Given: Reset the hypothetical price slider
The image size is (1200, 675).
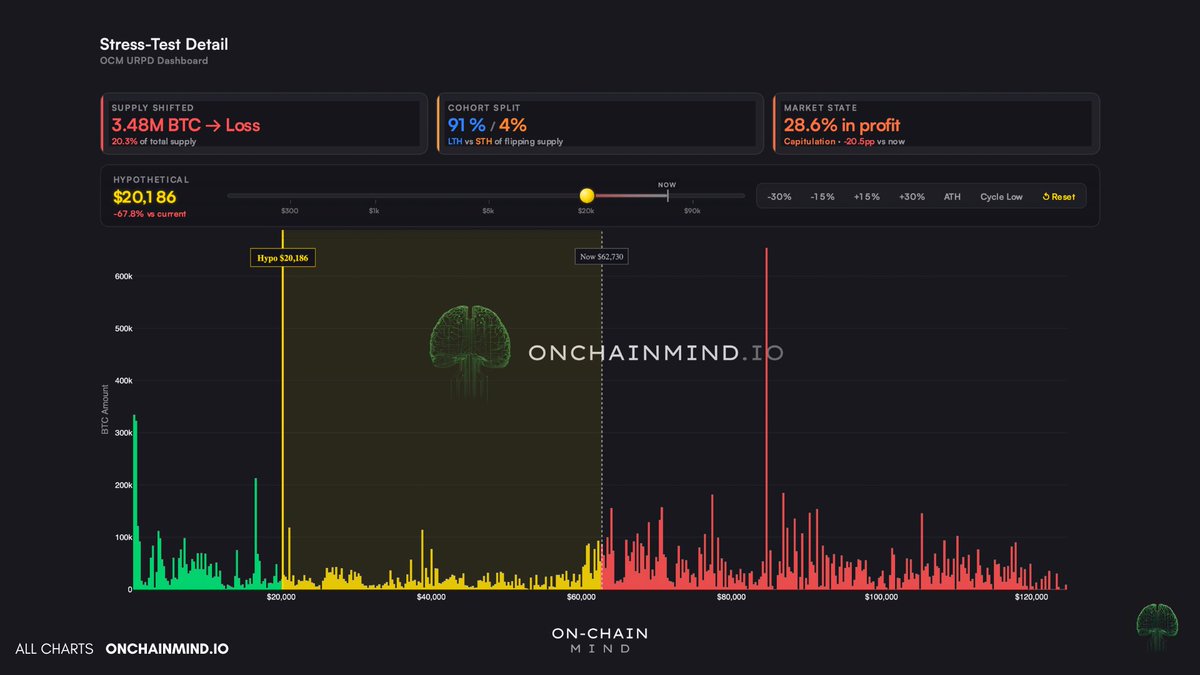Looking at the screenshot, I should (1059, 197).
